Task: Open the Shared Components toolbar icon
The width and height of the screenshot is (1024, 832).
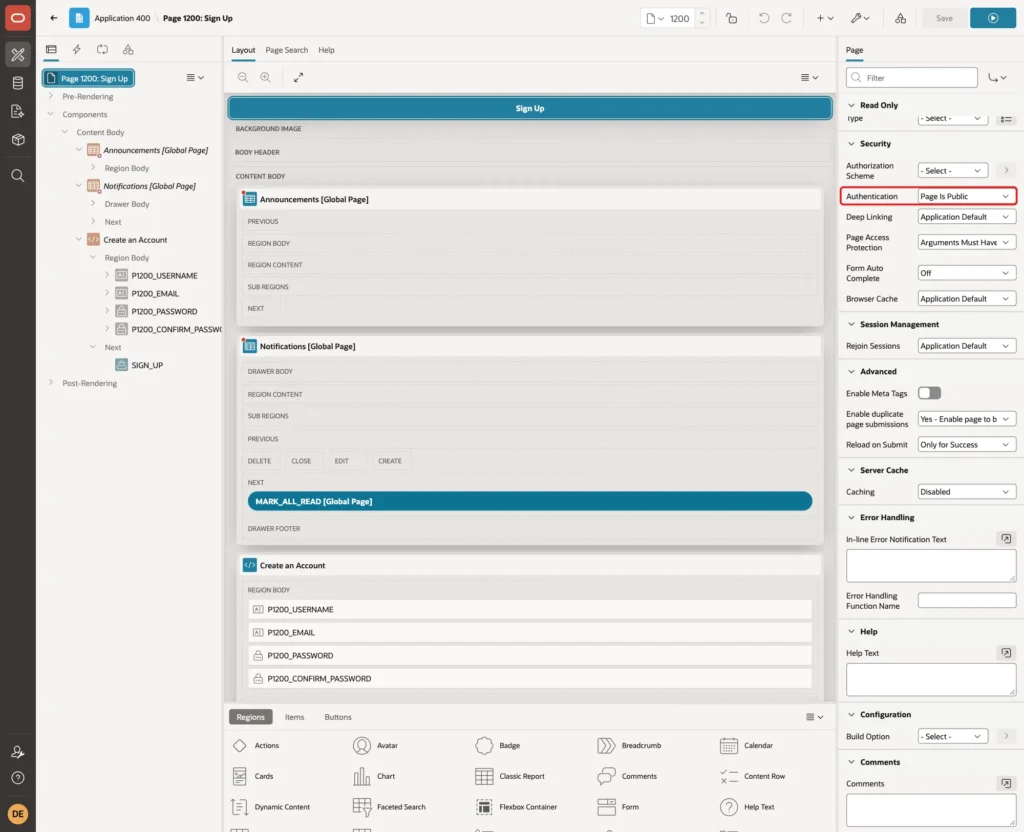Action: tap(900, 18)
